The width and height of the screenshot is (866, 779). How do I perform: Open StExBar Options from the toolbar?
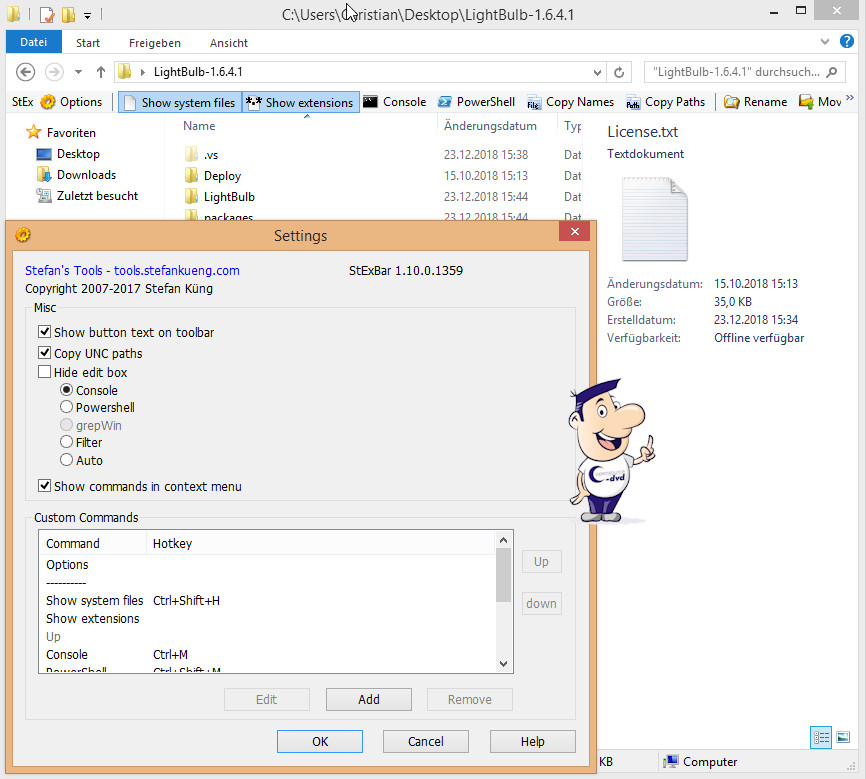(71, 102)
